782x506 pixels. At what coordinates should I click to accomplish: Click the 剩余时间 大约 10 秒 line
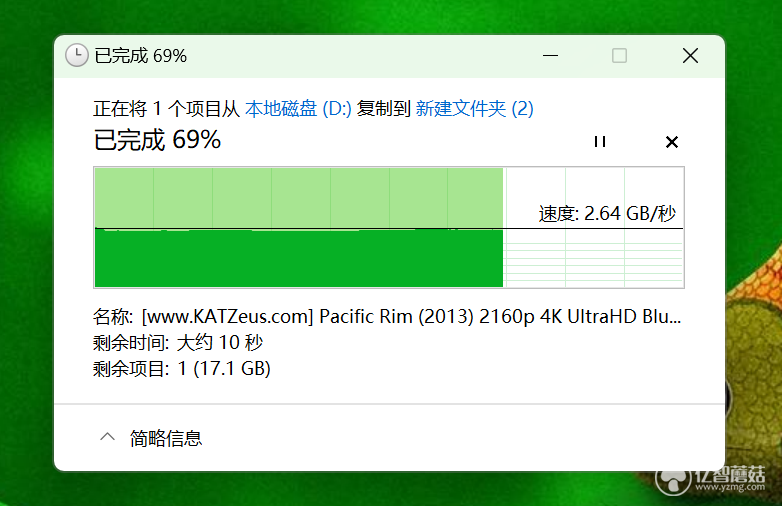coord(178,342)
